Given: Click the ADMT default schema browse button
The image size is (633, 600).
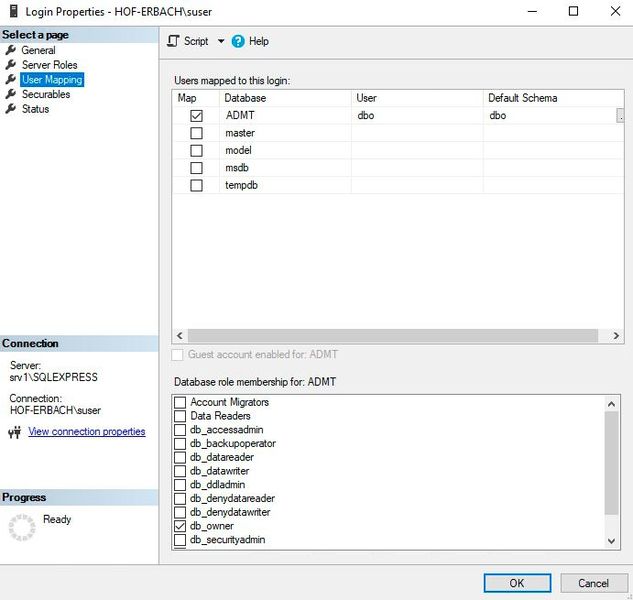Looking at the screenshot, I should (620, 115).
